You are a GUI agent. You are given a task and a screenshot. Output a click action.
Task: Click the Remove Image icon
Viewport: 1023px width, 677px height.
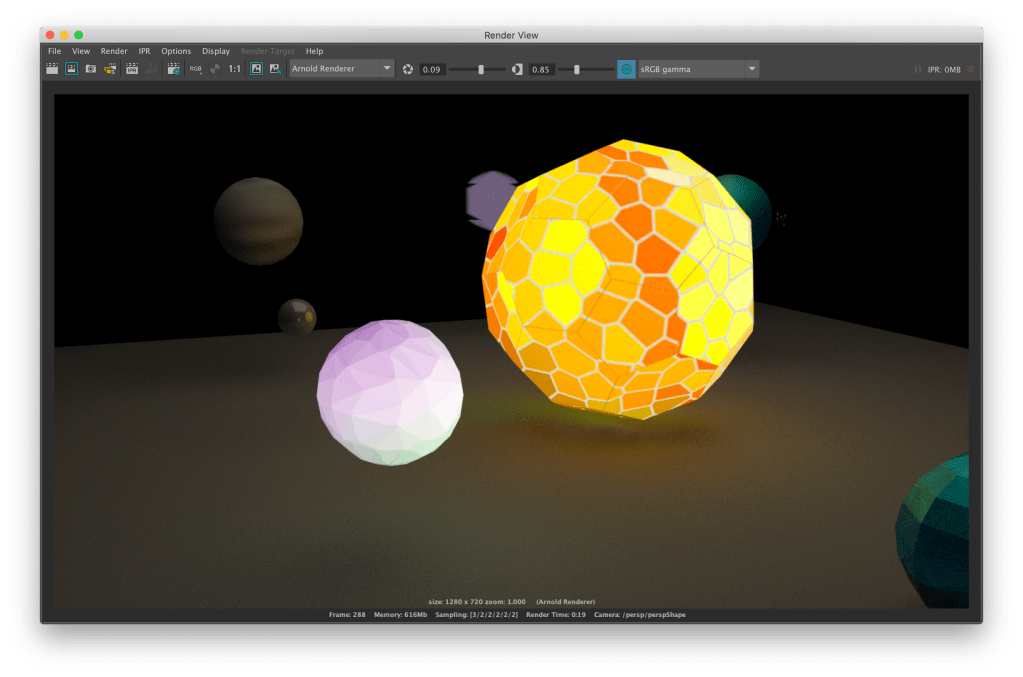tap(274, 69)
